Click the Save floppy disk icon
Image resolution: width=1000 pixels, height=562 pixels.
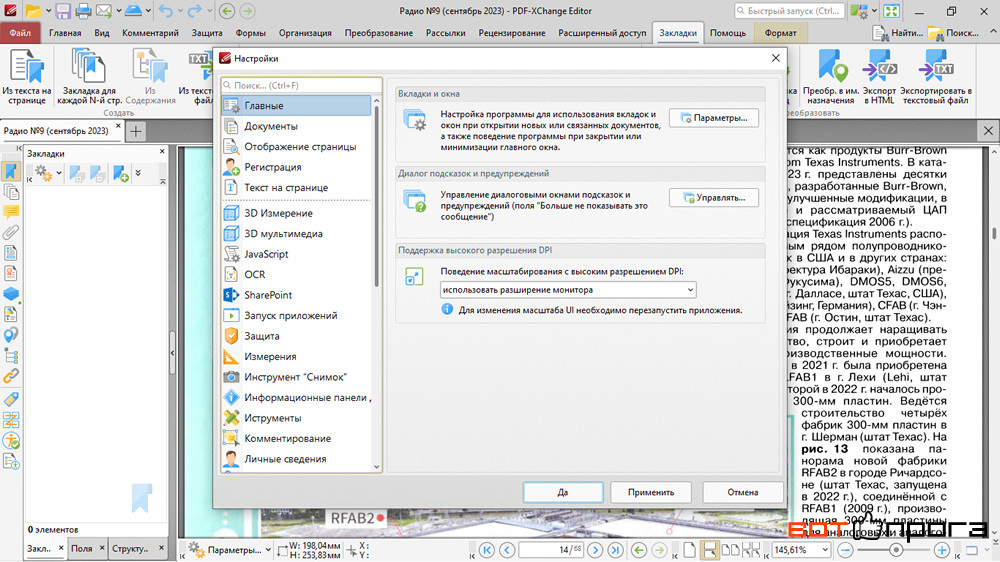(62, 11)
